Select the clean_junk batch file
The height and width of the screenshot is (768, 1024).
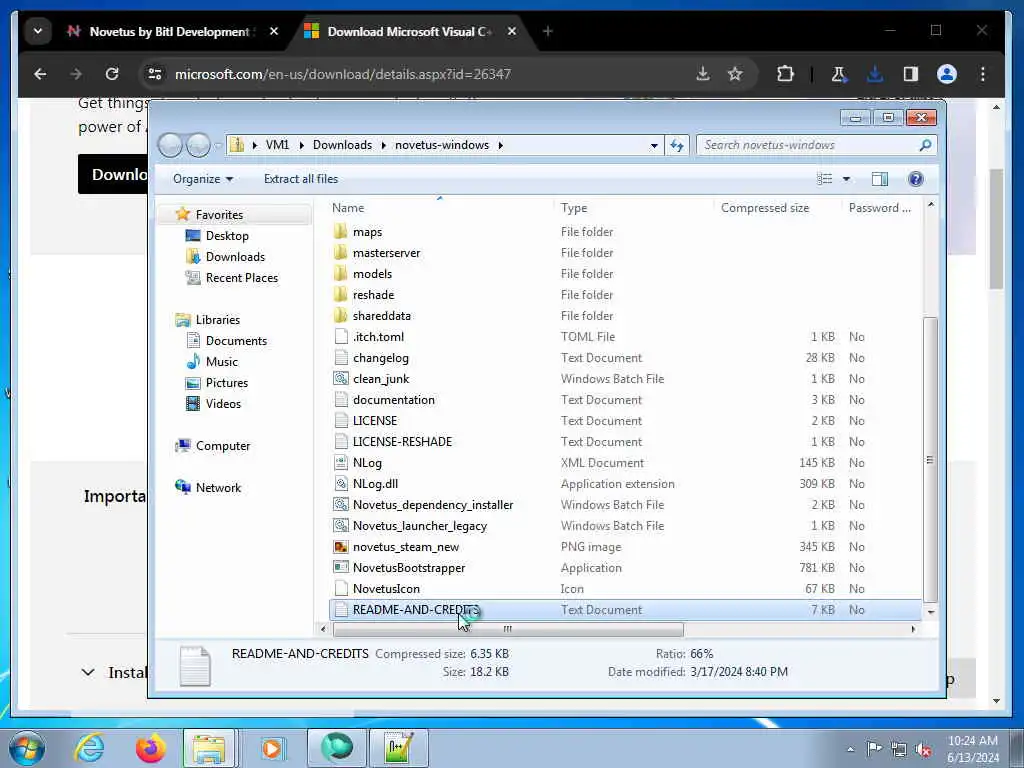pyautogui.click(x=381, y=379)
